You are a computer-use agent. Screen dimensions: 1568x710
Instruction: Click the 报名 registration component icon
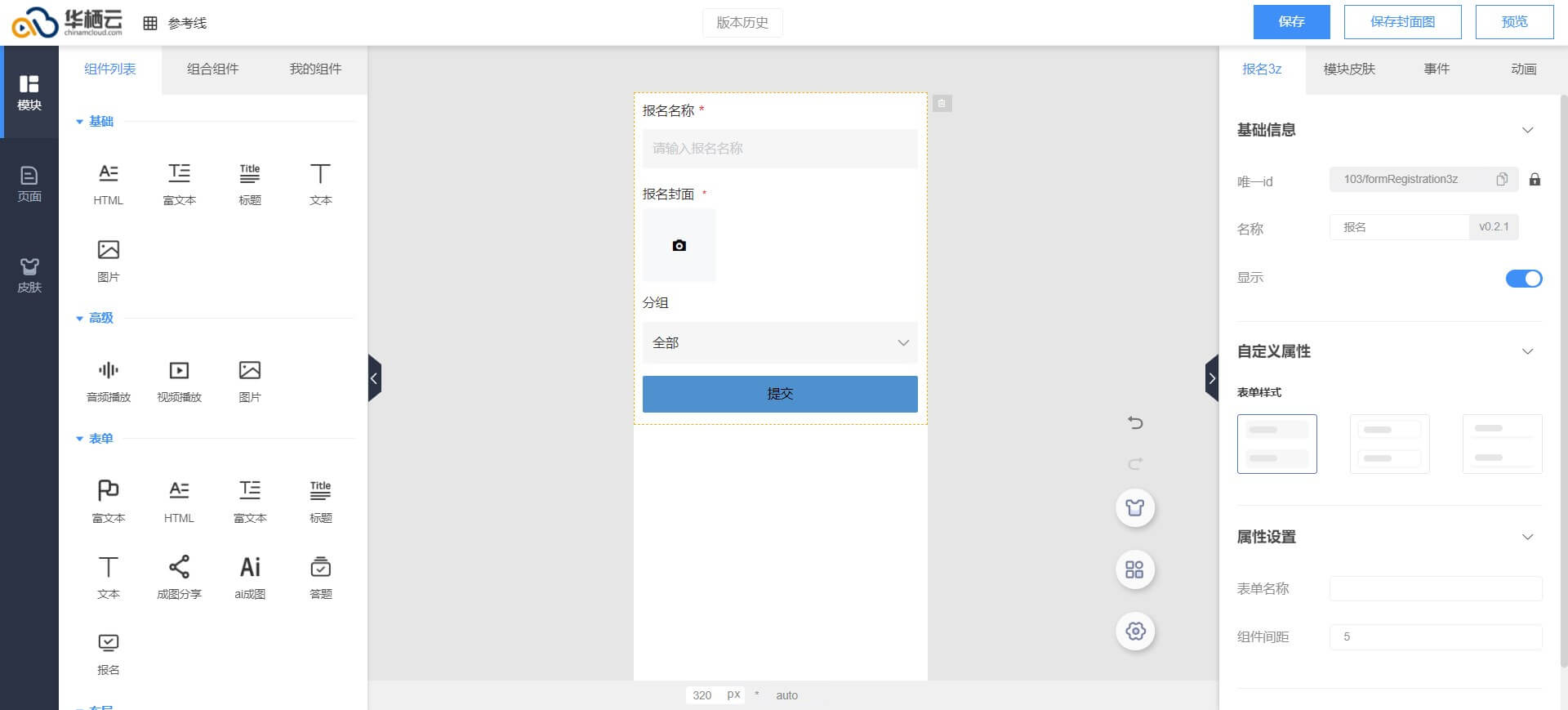[108, 643]
